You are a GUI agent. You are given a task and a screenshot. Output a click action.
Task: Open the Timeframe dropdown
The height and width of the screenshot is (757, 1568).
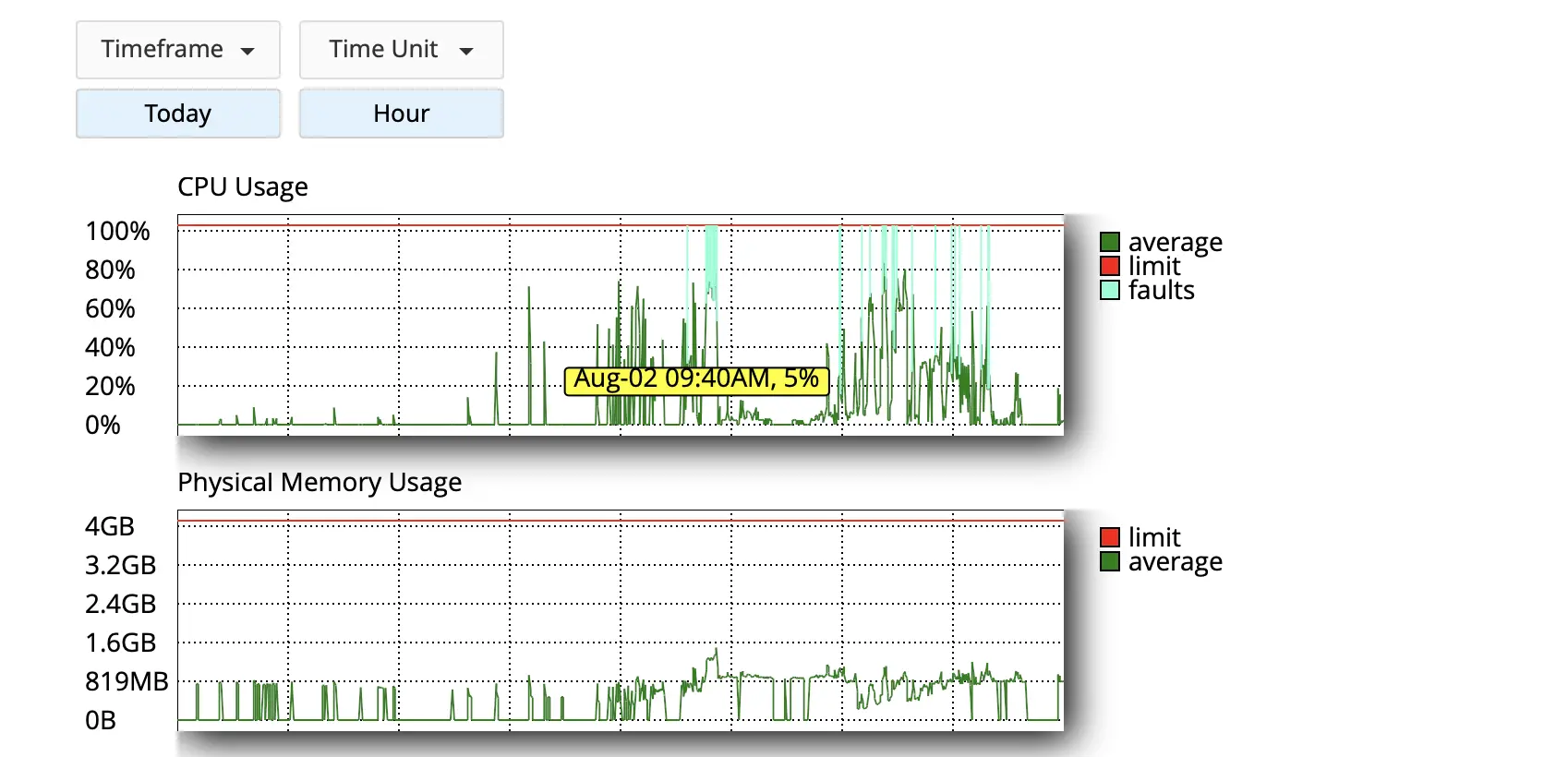point(178,50)
